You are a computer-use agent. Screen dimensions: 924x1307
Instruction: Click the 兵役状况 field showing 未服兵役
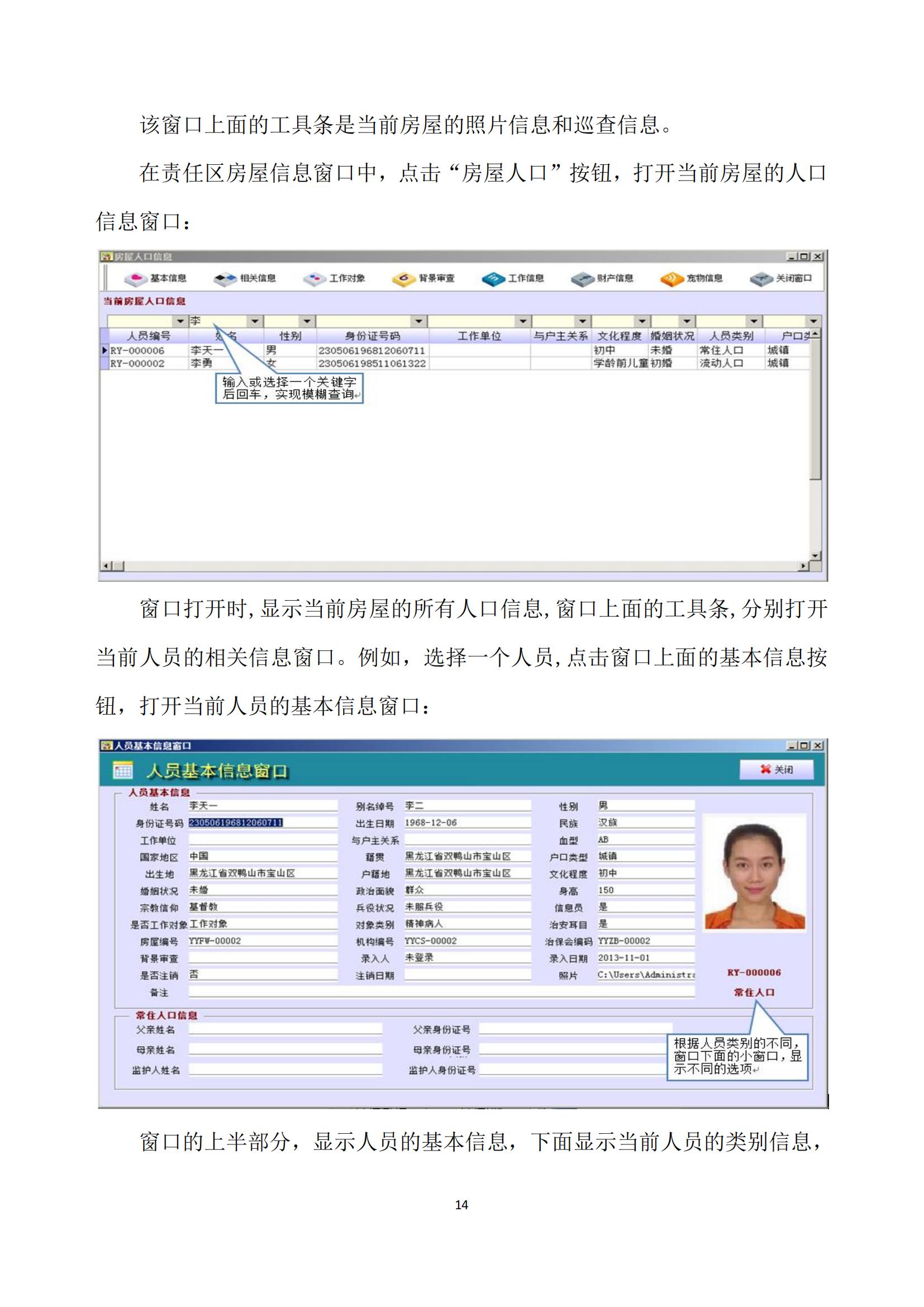click(467, 907)
